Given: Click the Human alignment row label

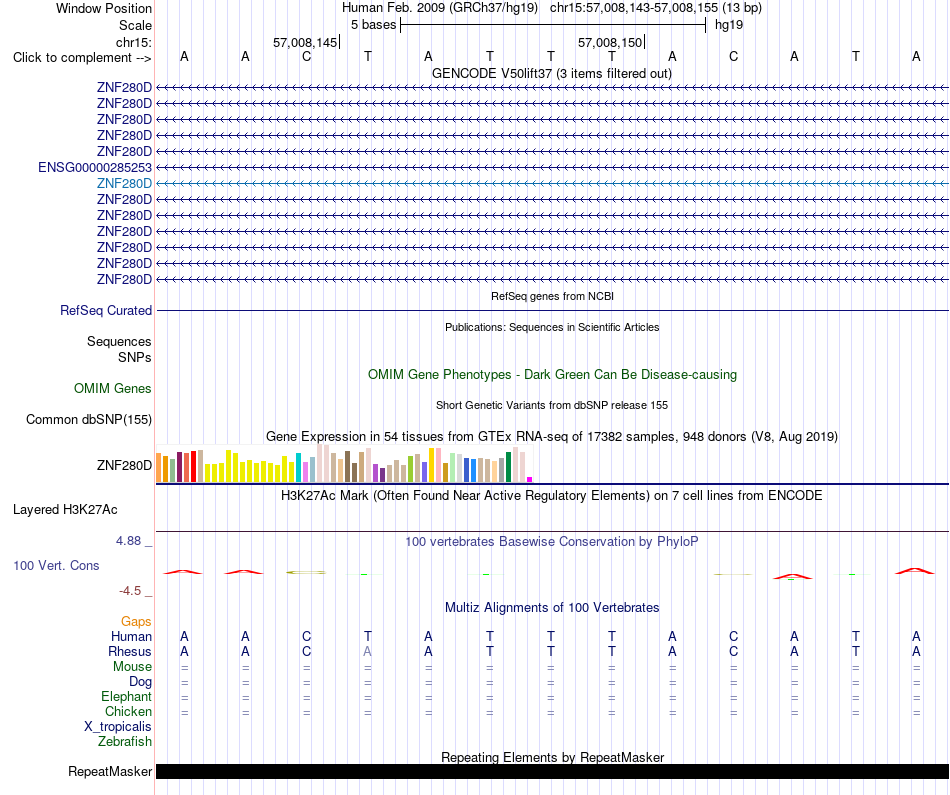Looking at the screenshot, I should tap(131, 636).
